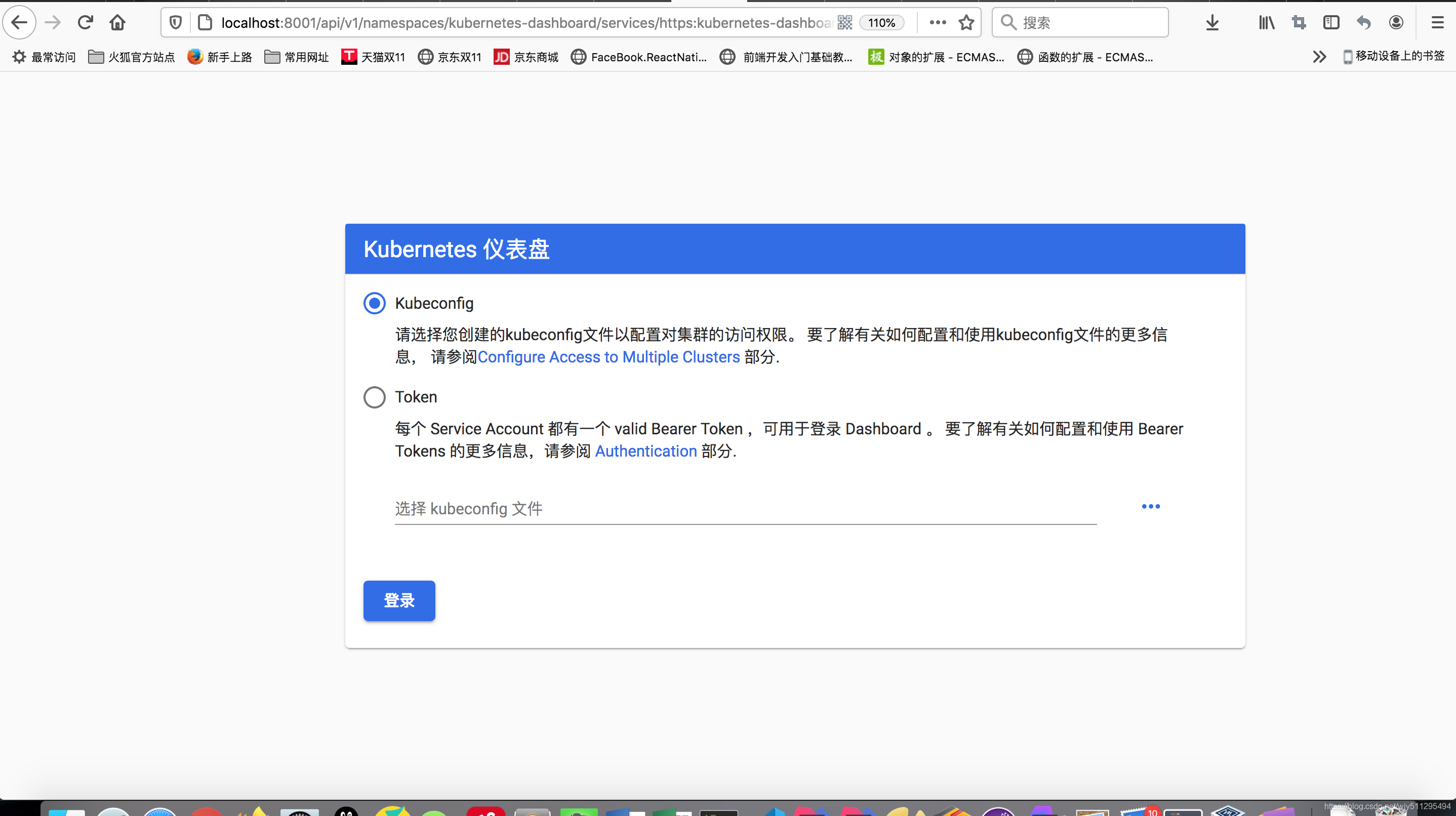Open the Firefox hamburger menu
This screenshot has height=816, width=1456.
[x=1437, y=23]
